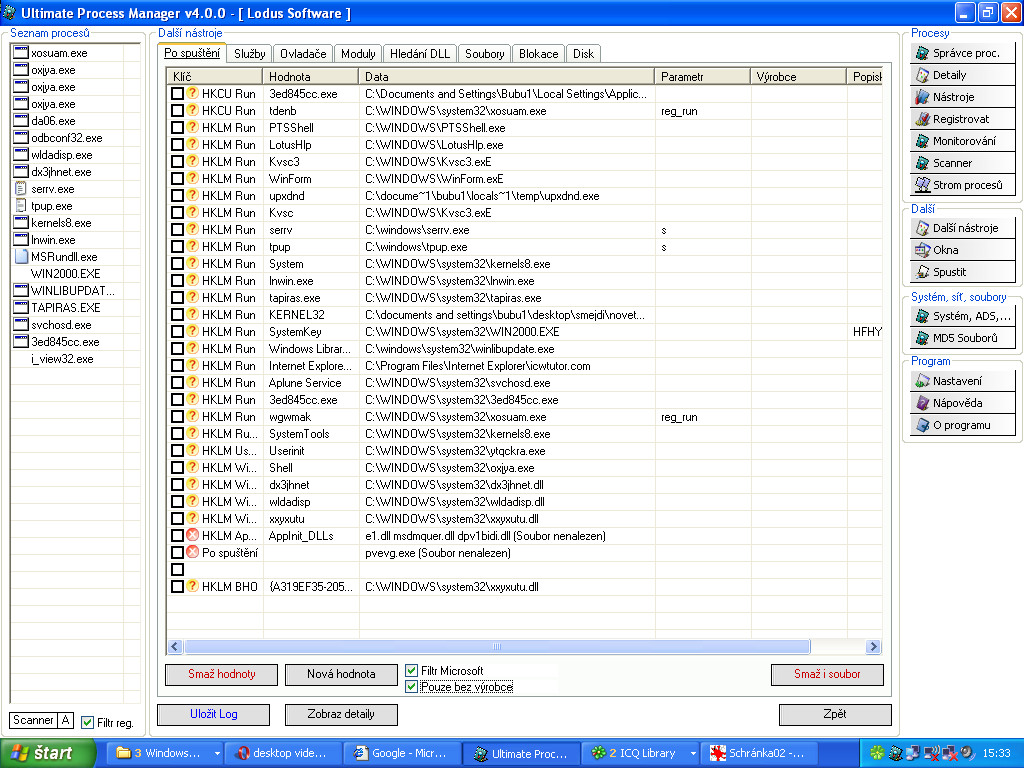Check the box for the upxdnd entry
The width and height of the screenshot is (1024, 768).
[x=177, y=195]
